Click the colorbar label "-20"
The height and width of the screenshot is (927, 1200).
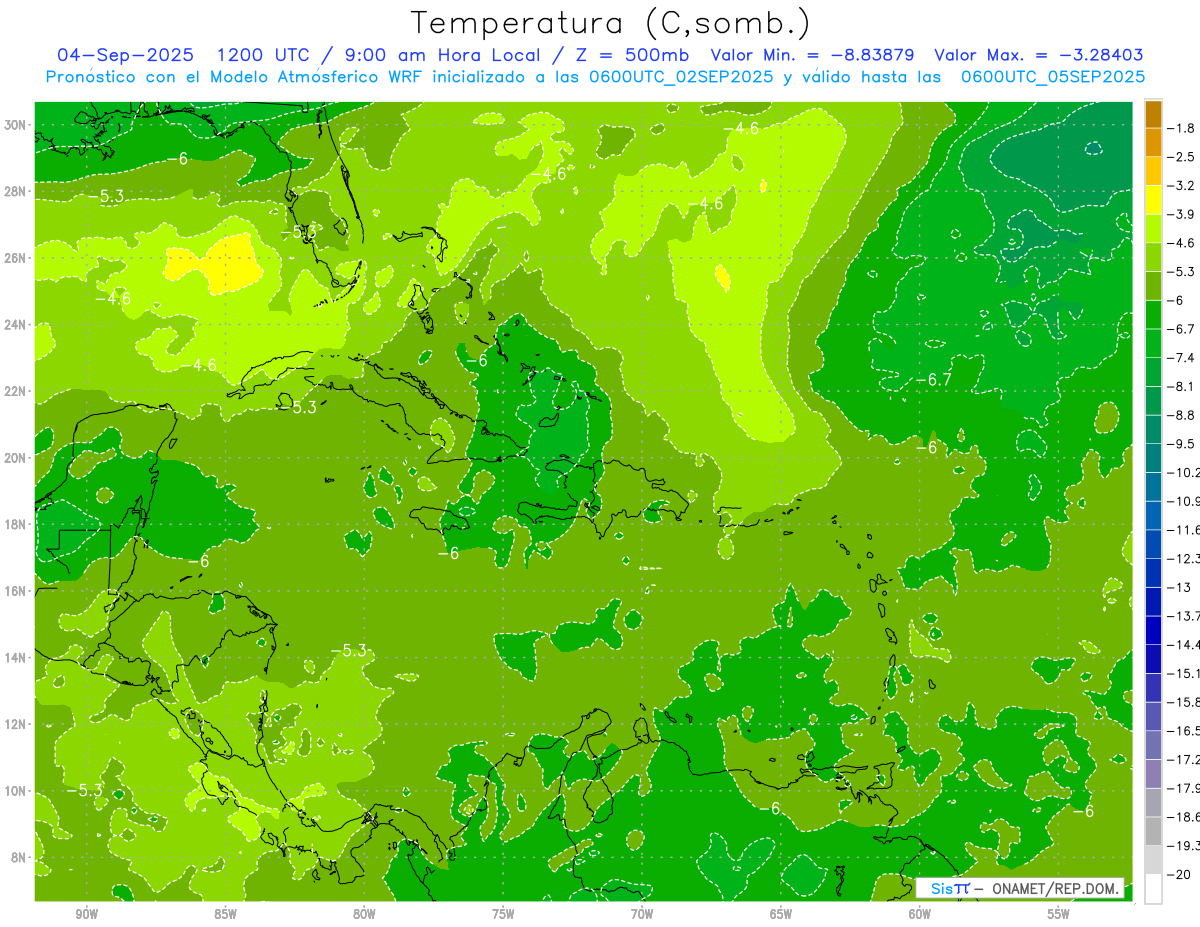point(1179,875)
